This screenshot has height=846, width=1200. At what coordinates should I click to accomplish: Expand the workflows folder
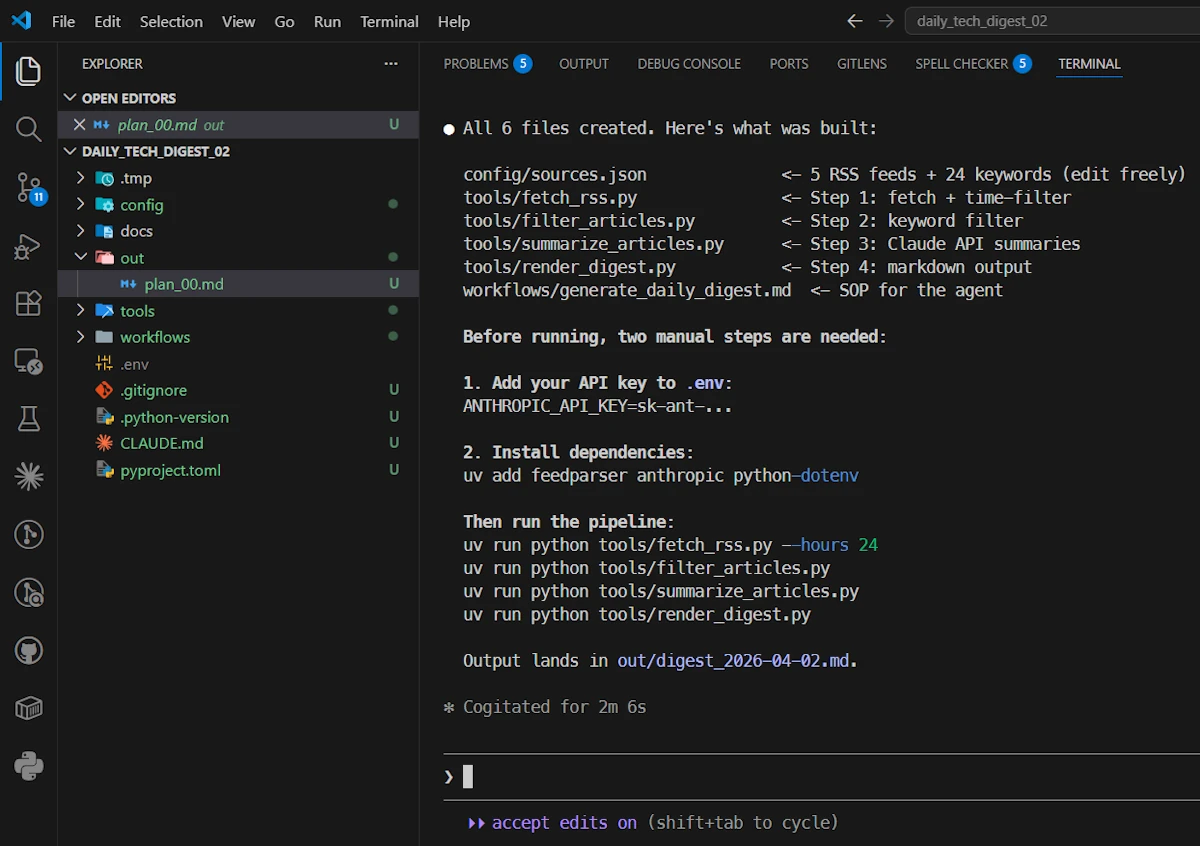point(154,337)
